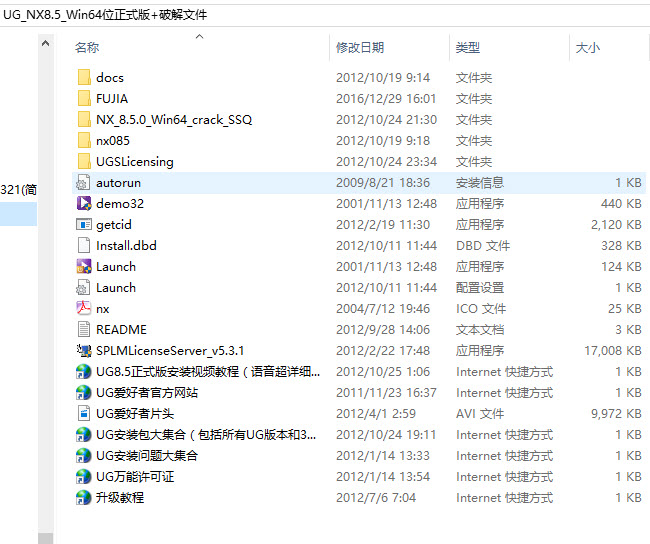Click the sort direction arrow above 名称

pyautogui.click(x=199, y=36)
